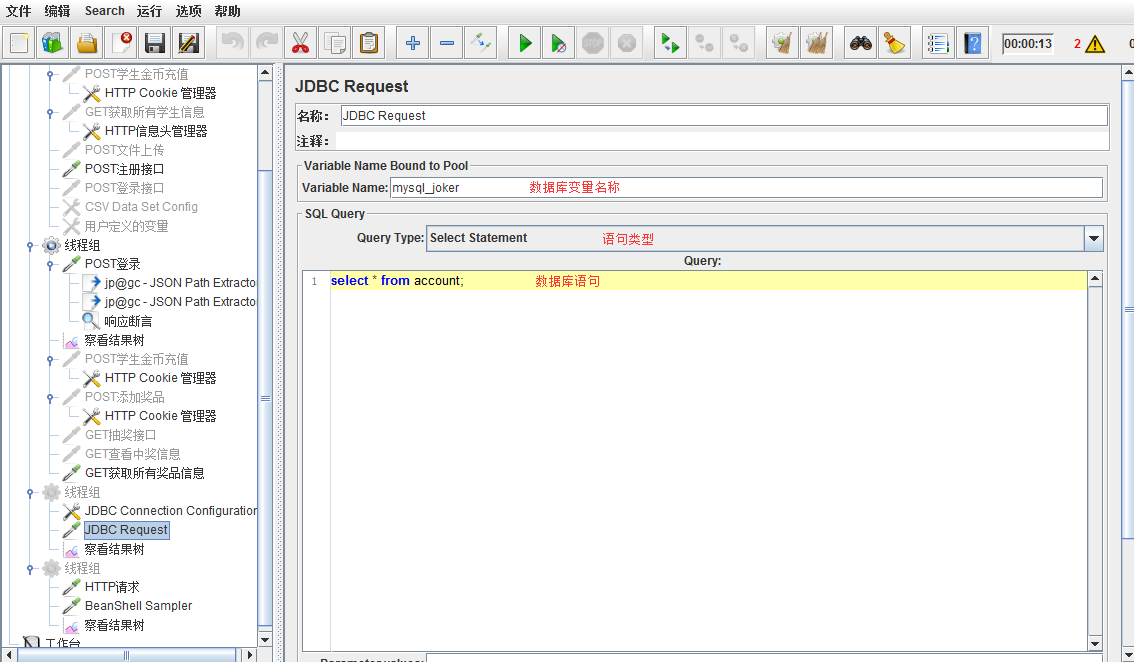
Task: Open the 运行 menu
Action: [x=149, y=11]
